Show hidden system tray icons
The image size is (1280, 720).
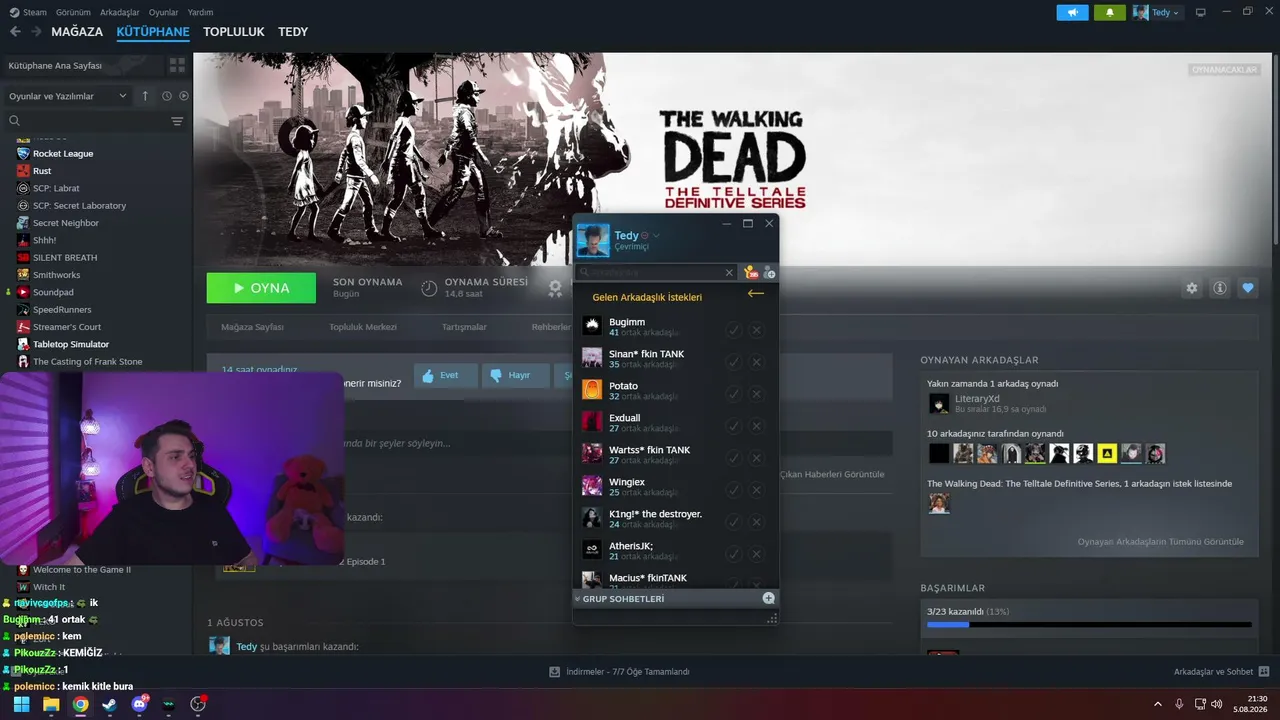(1158, 704)
